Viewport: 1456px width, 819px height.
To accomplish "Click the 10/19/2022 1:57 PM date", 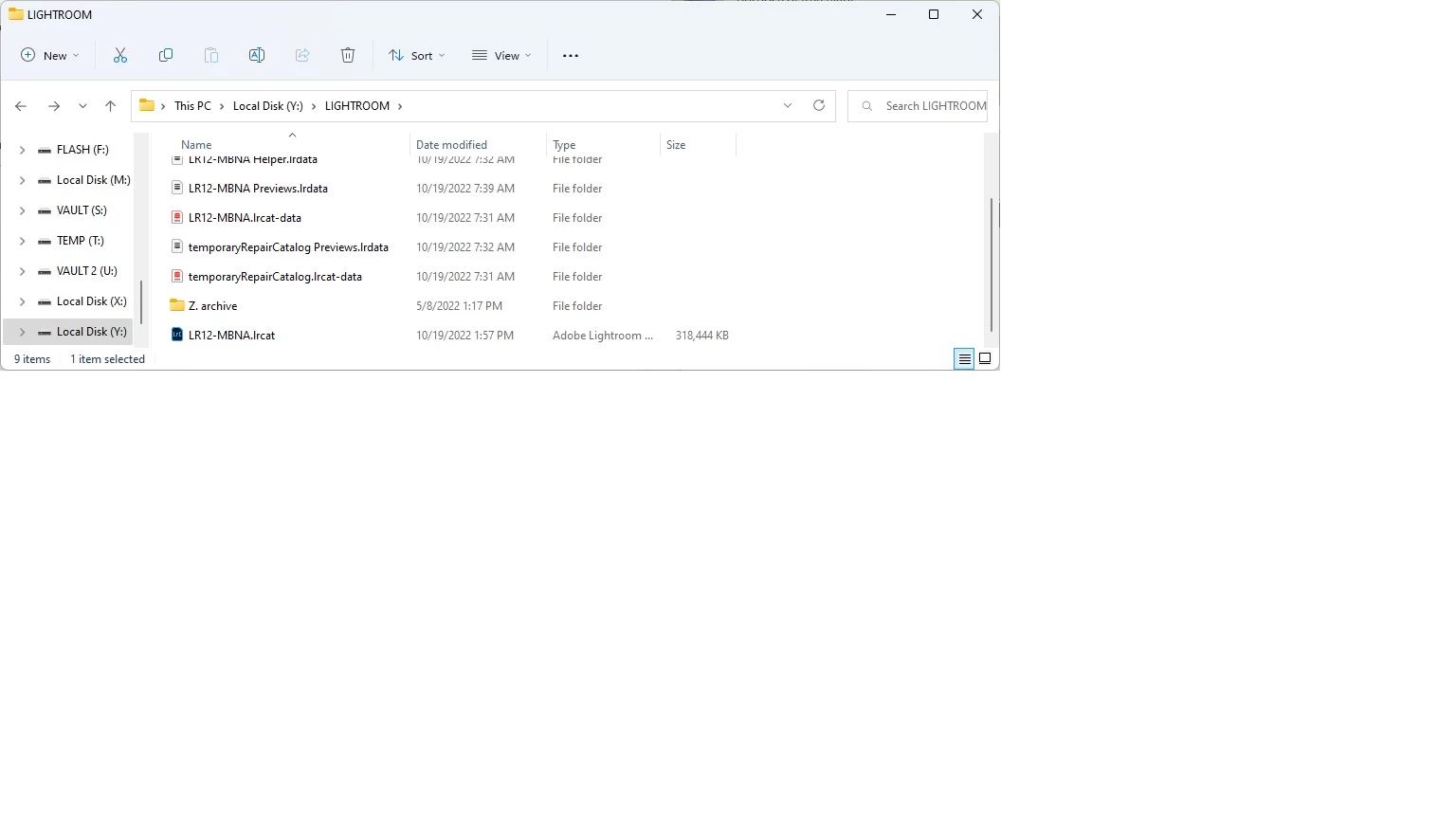I will 464,336.
